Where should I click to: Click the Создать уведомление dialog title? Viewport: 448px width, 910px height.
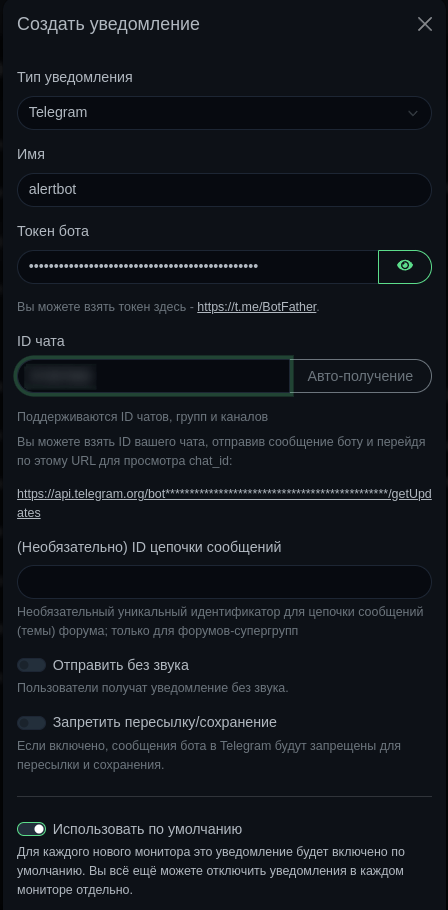pos(108,24)
